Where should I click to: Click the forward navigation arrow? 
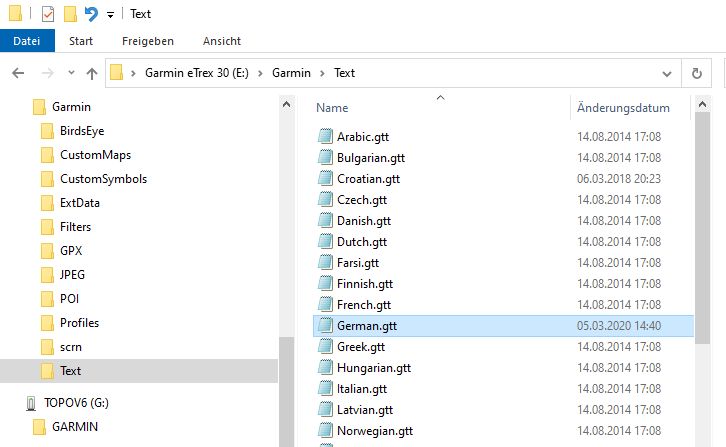pyautogui.click(x=47, y=73)
